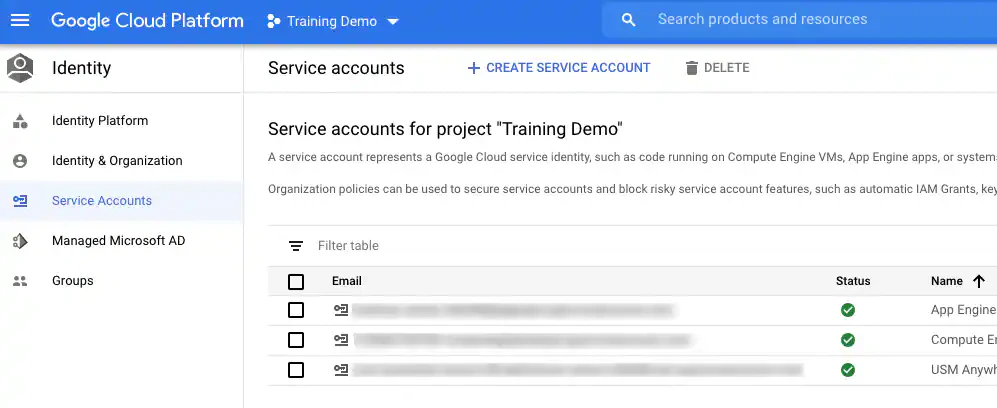Click heading Service accounts for project "Training Demo"
997x408 pixels.
tap(445, 130)
